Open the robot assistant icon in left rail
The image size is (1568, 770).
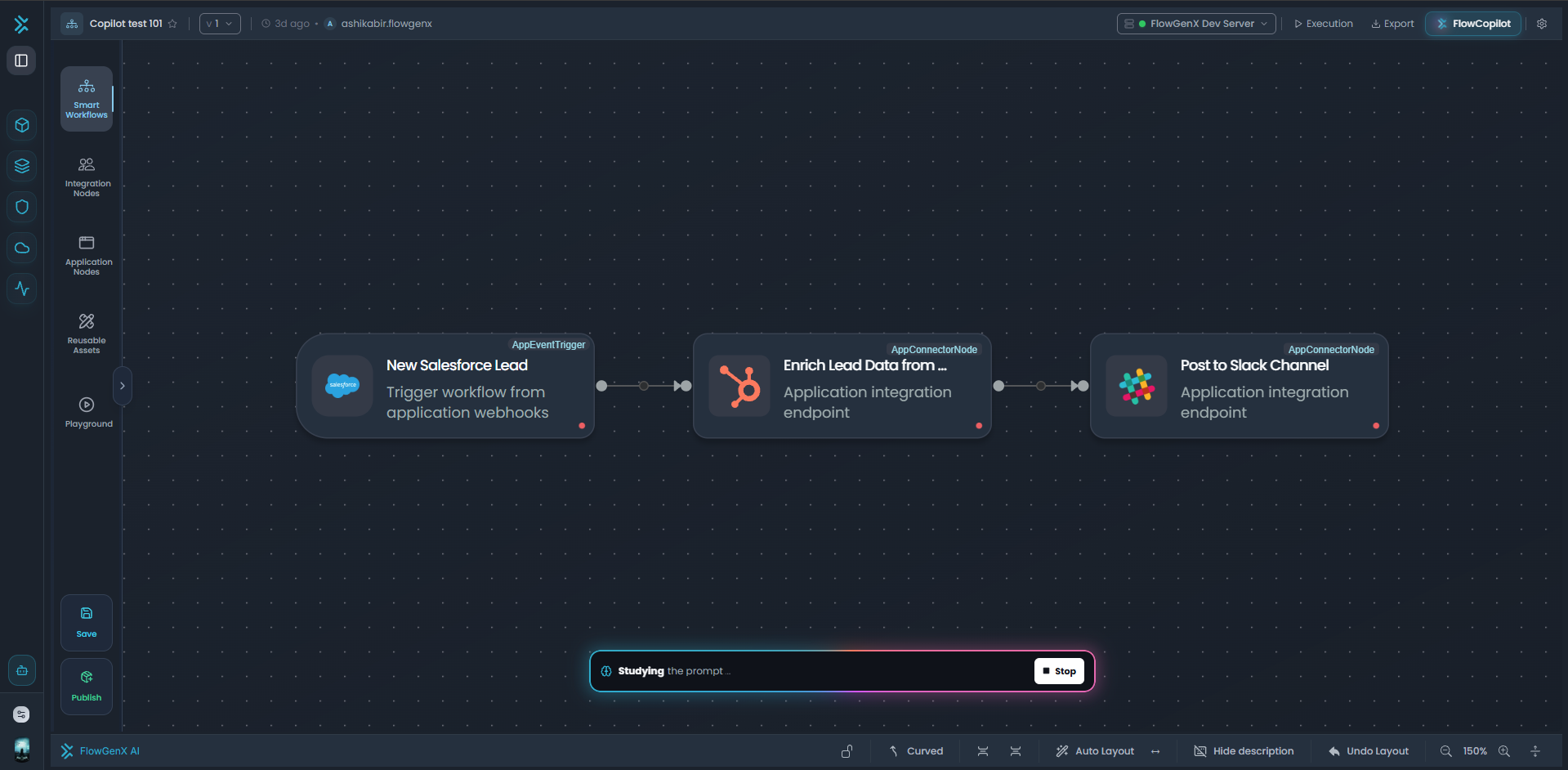coord(22,670)
